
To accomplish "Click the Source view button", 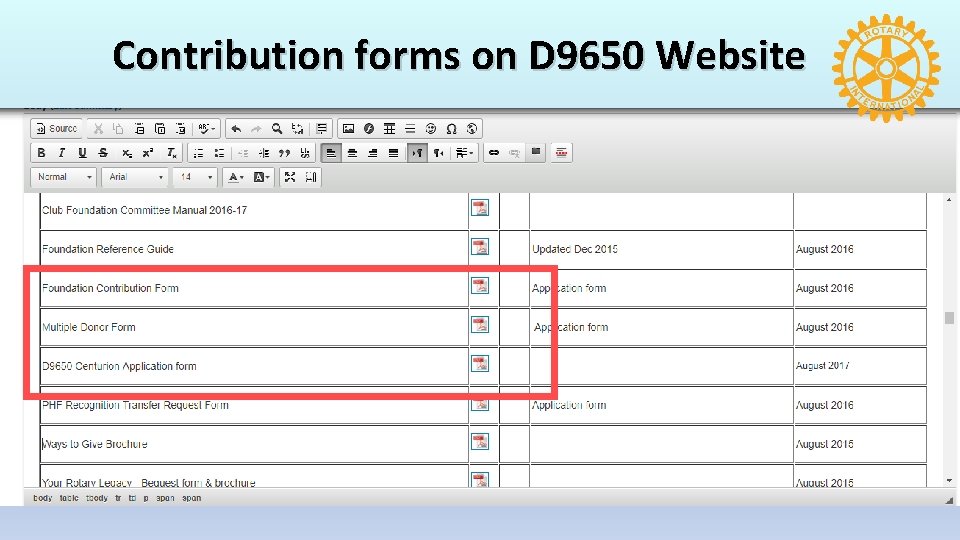I will tap(57, 129).
